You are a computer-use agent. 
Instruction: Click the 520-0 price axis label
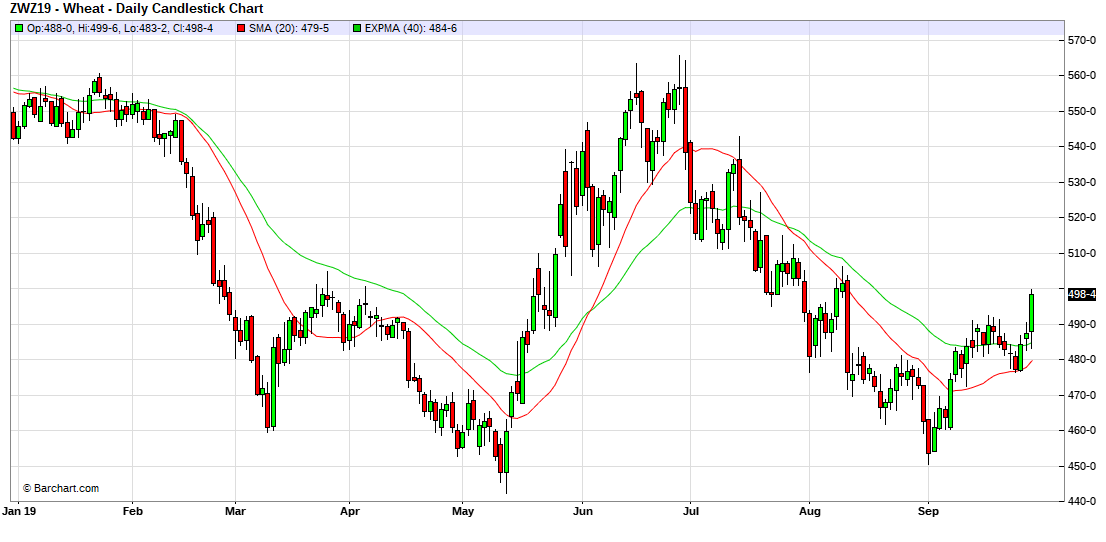tap(1082, 217)
